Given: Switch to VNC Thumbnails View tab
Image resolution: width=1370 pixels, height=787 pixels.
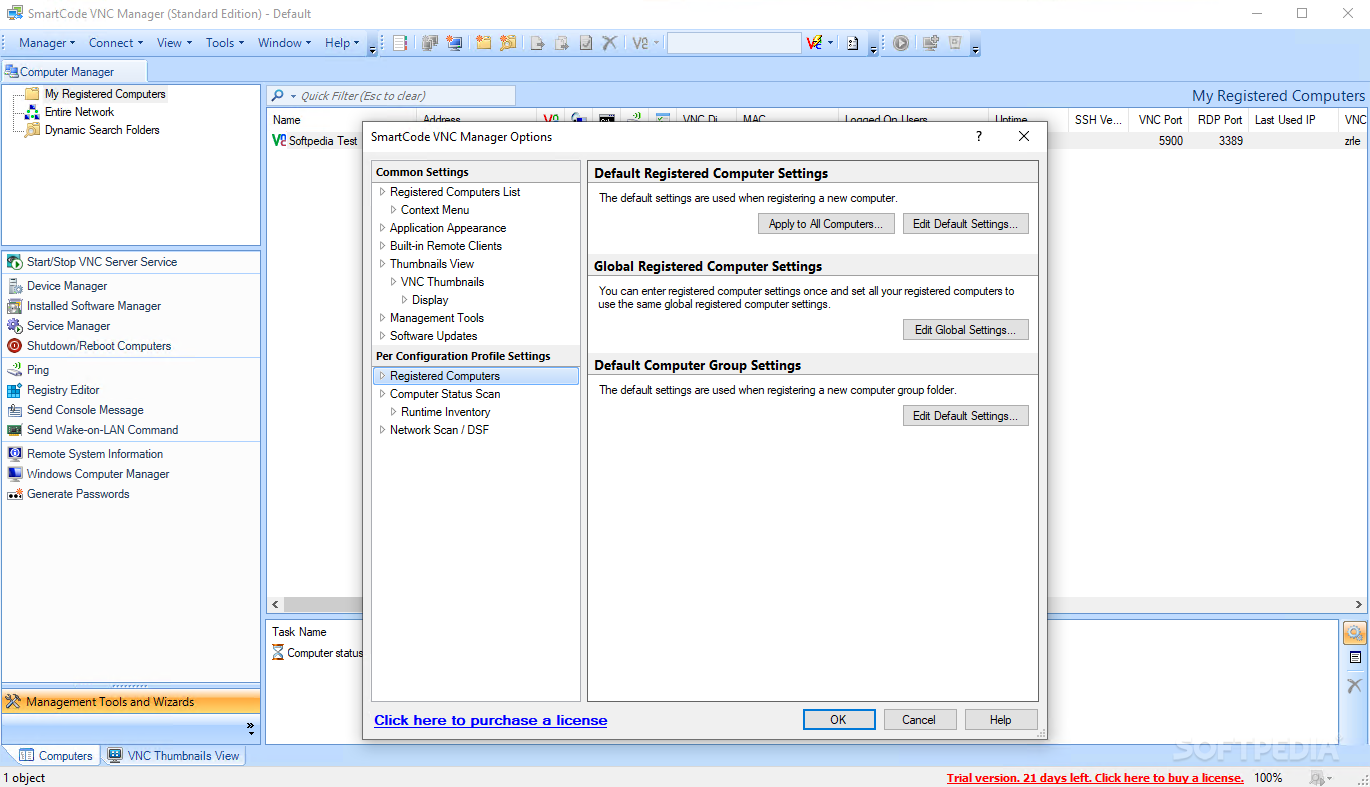Looking at the screenshot, I should coord(174,756).
